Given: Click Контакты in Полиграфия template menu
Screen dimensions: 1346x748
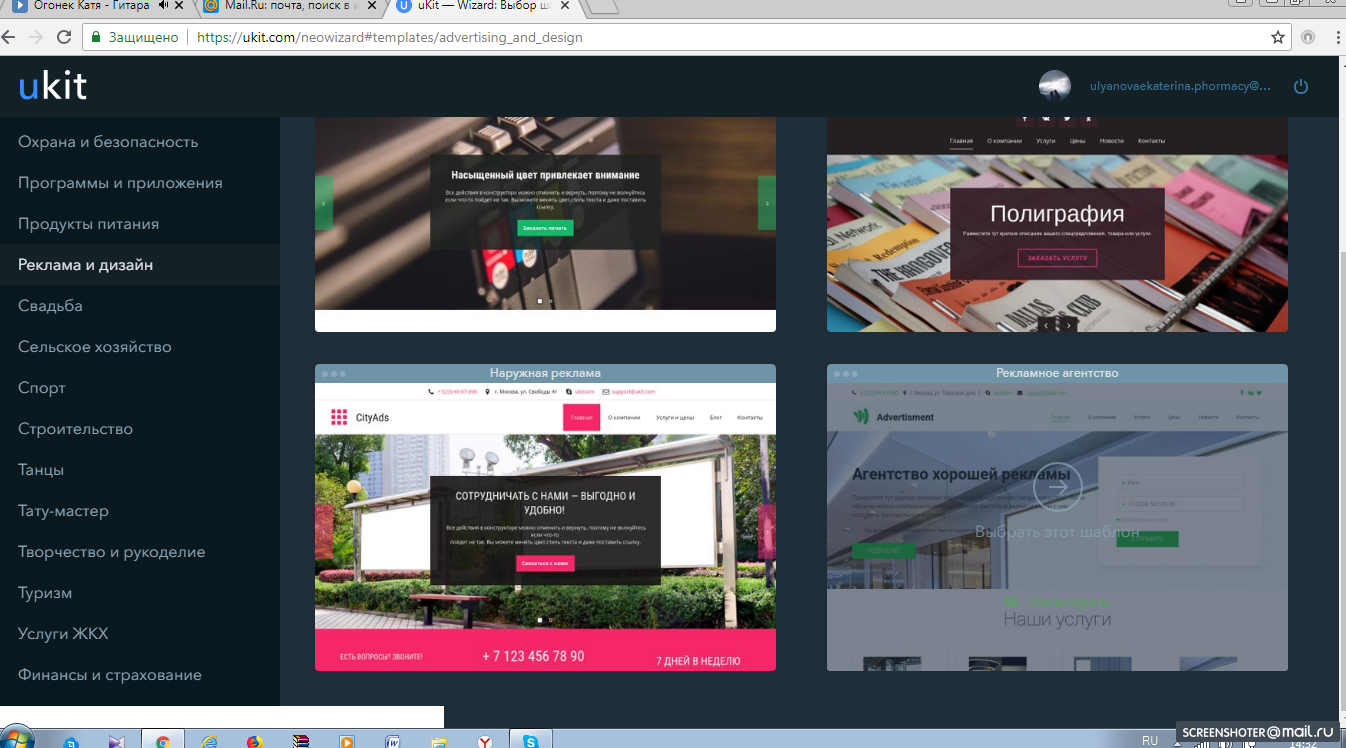Looking at the screenshot, I should [x=1151, y=141].
